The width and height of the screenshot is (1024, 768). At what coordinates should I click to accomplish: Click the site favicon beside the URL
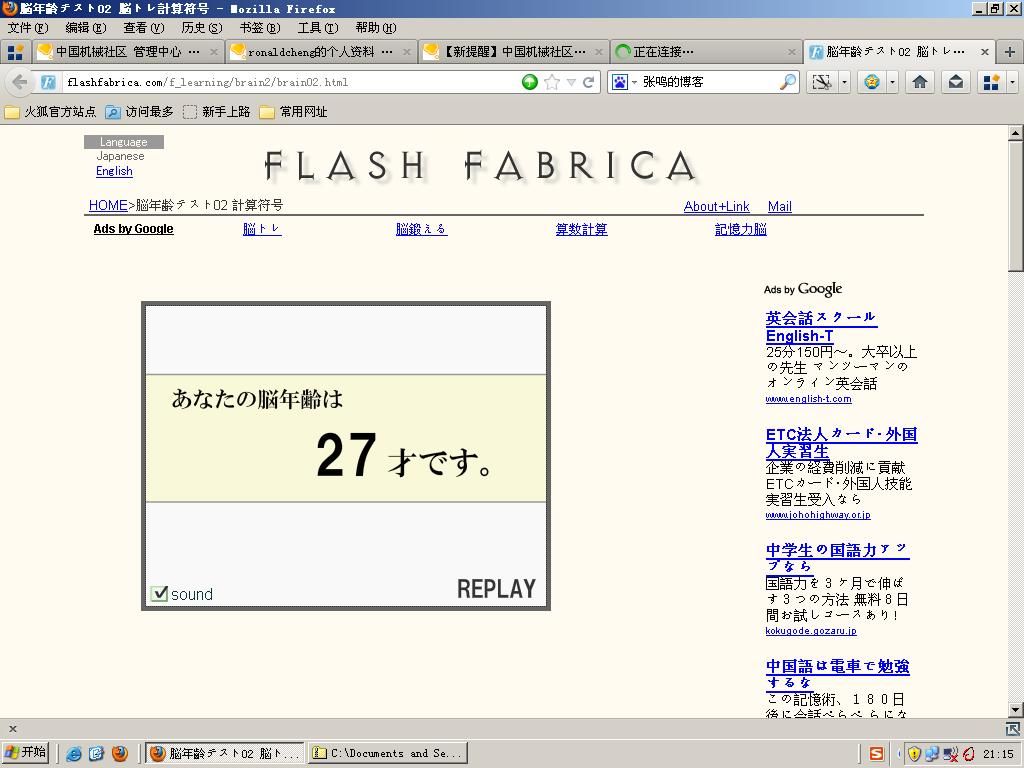tap(48, 82)
